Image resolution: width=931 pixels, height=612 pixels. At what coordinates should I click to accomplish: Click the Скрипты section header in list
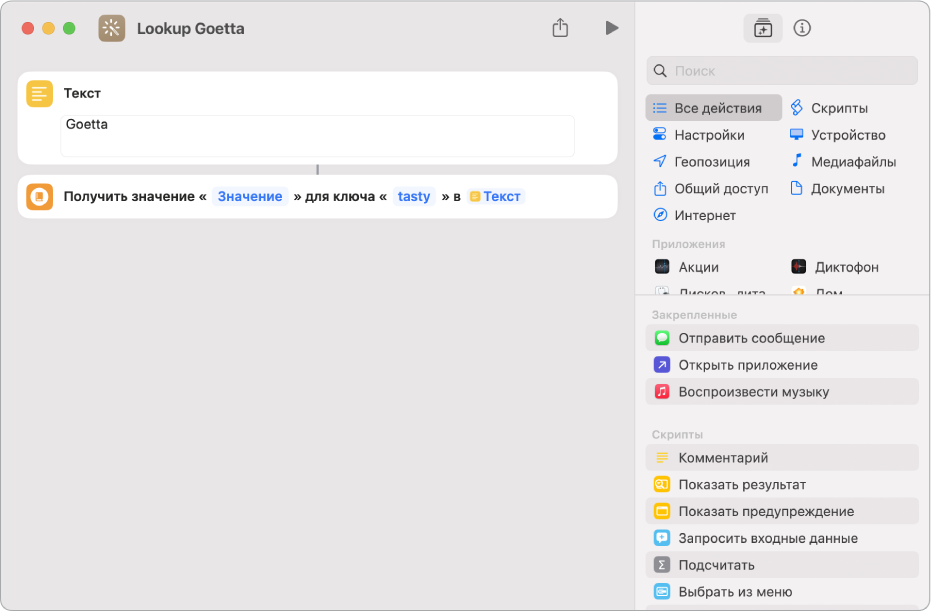(x=677, y=435)
